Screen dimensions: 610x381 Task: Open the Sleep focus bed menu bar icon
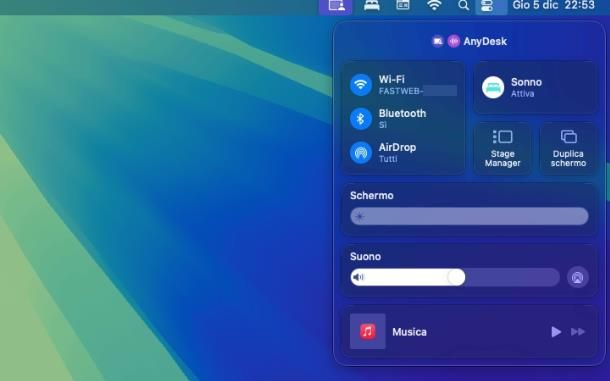[x=372, y=5]
